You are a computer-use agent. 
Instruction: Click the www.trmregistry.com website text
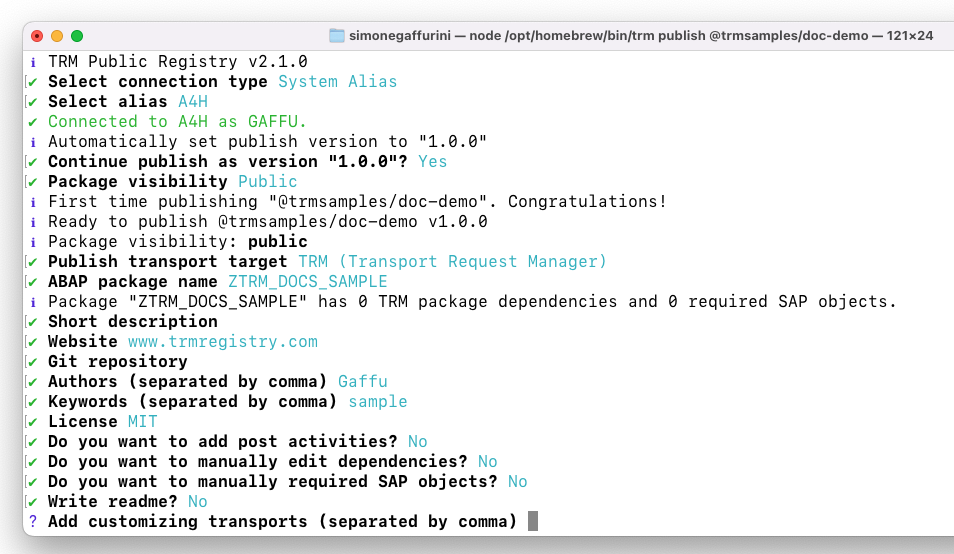tap(223, 342)
